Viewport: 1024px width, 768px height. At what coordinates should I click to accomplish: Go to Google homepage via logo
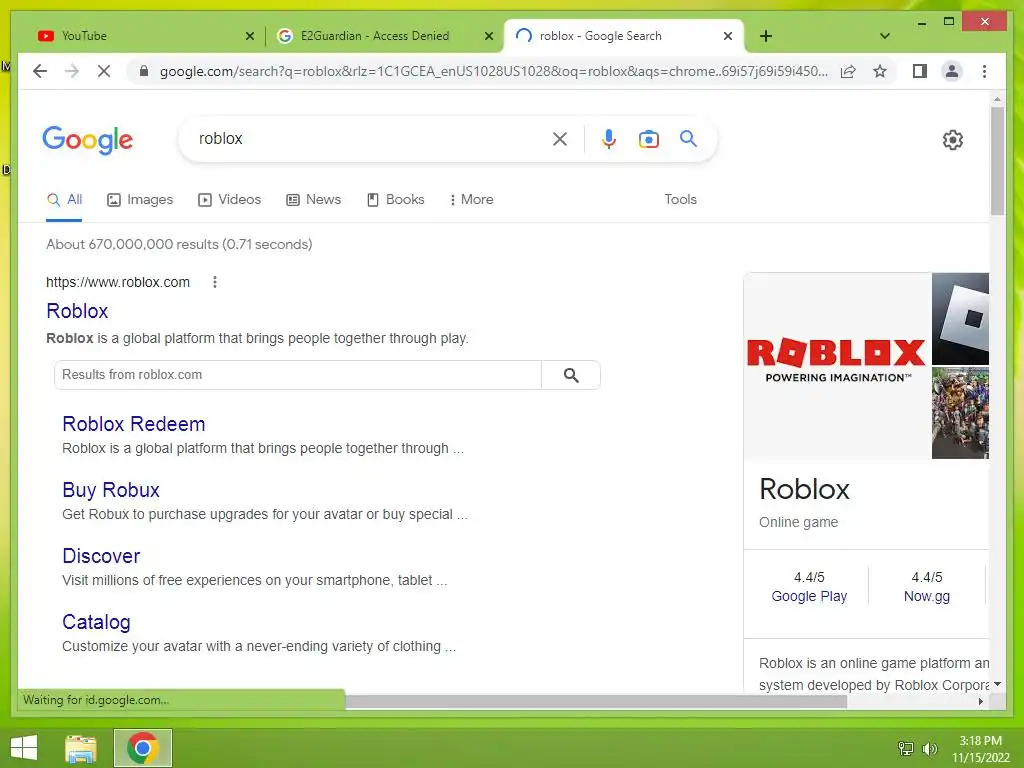tap(88, 140)
